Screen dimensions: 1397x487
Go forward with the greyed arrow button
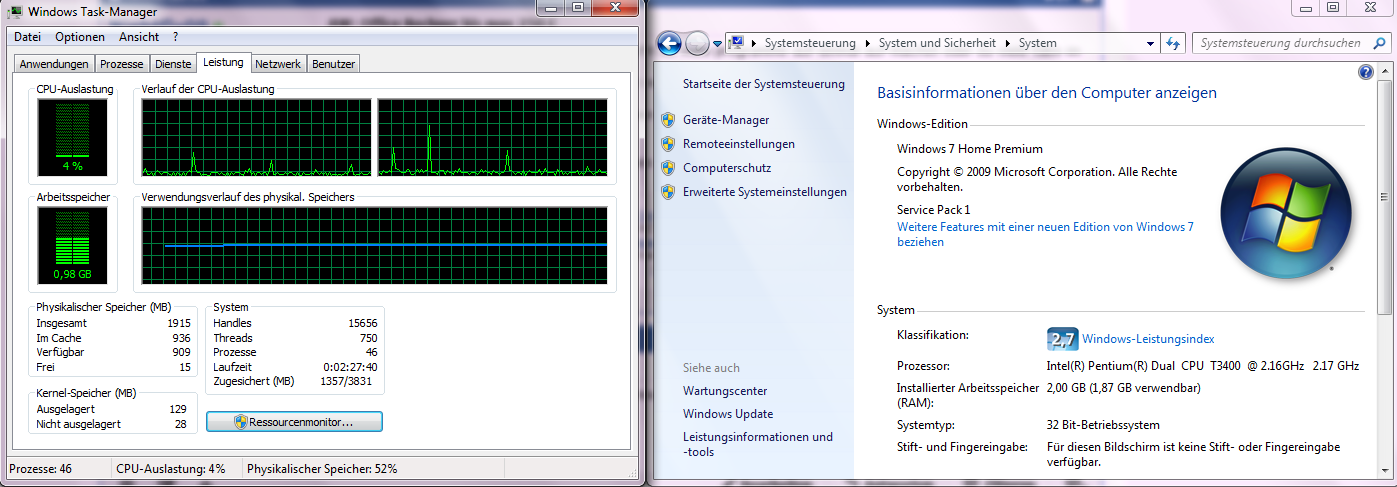tap(697, 43)
